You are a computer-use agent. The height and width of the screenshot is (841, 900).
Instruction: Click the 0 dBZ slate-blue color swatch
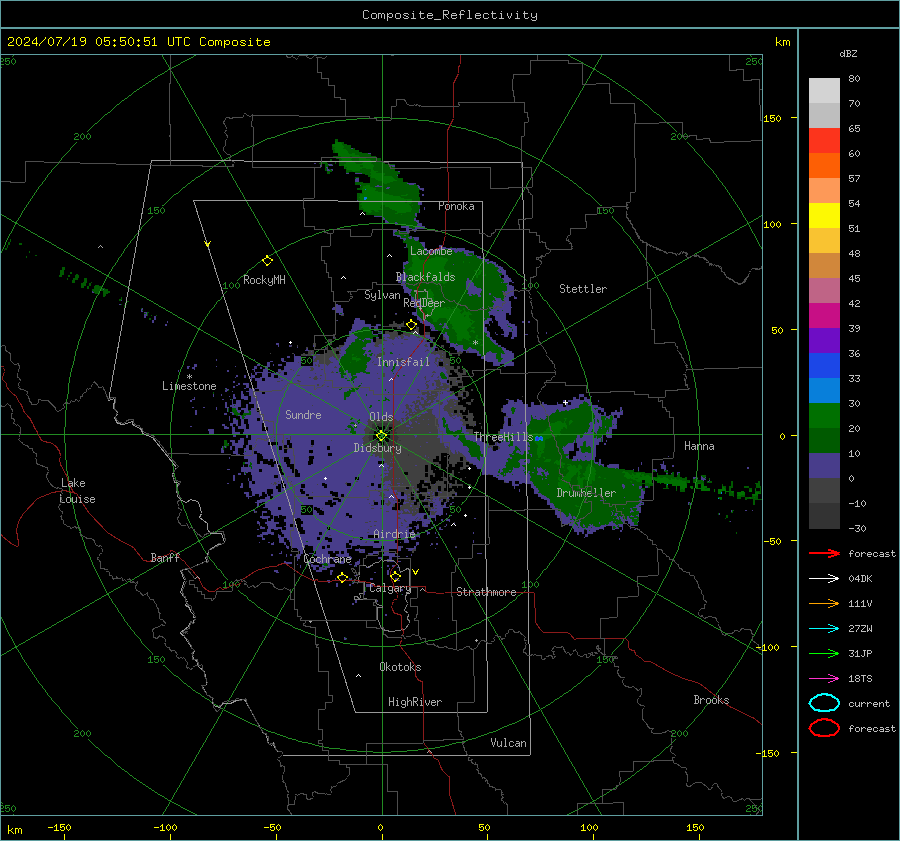(824, 466)
